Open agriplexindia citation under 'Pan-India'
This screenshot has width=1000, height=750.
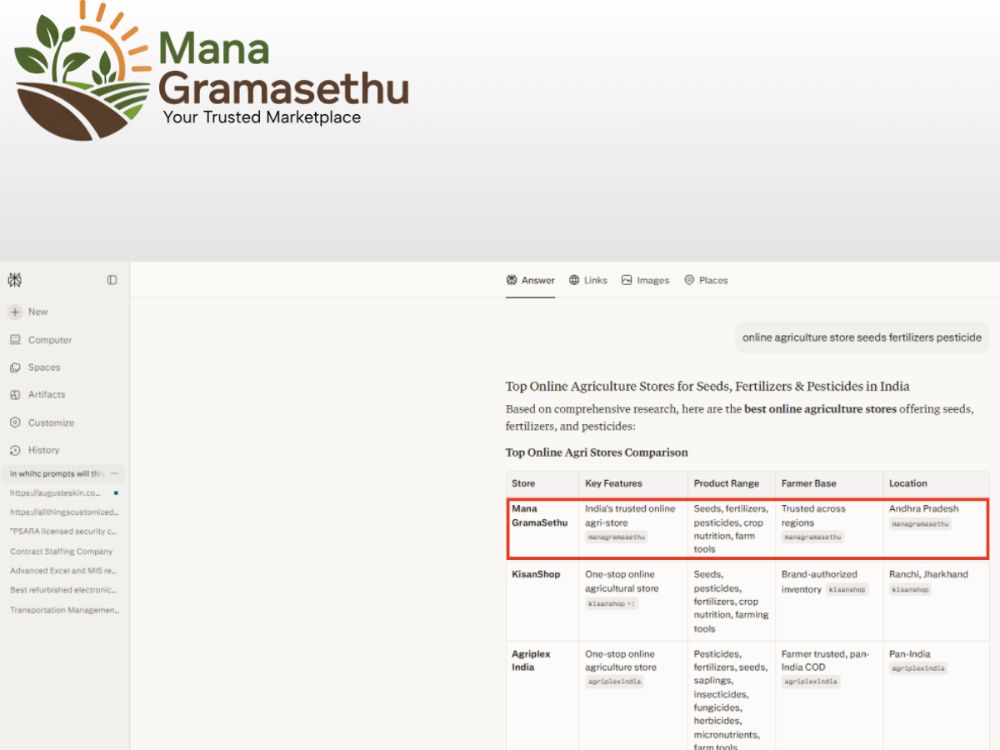pos(918,668)
